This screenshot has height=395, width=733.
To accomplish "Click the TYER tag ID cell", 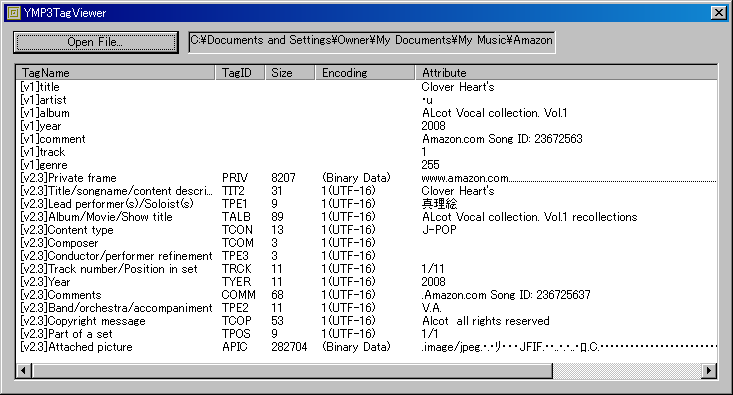I will [x=237, y=282].
